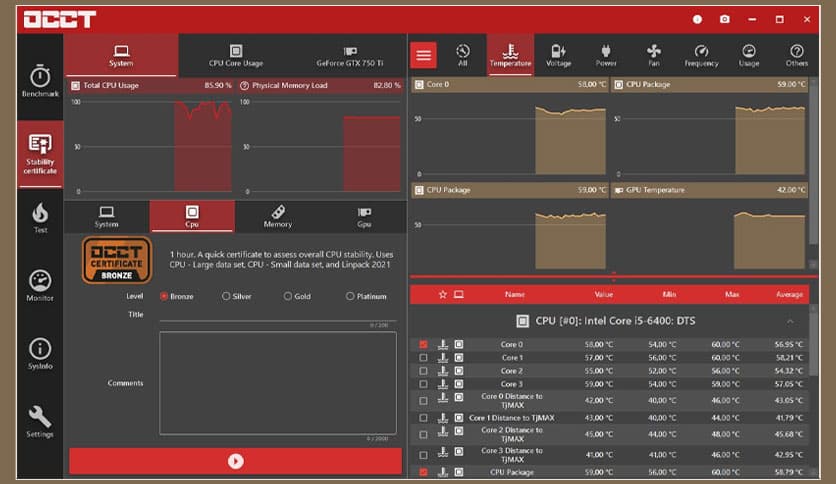Viewport: 836px width, 484px height.
Task: Uncheck the Core 0 sensor checkbox
Action: pos(423,344)
